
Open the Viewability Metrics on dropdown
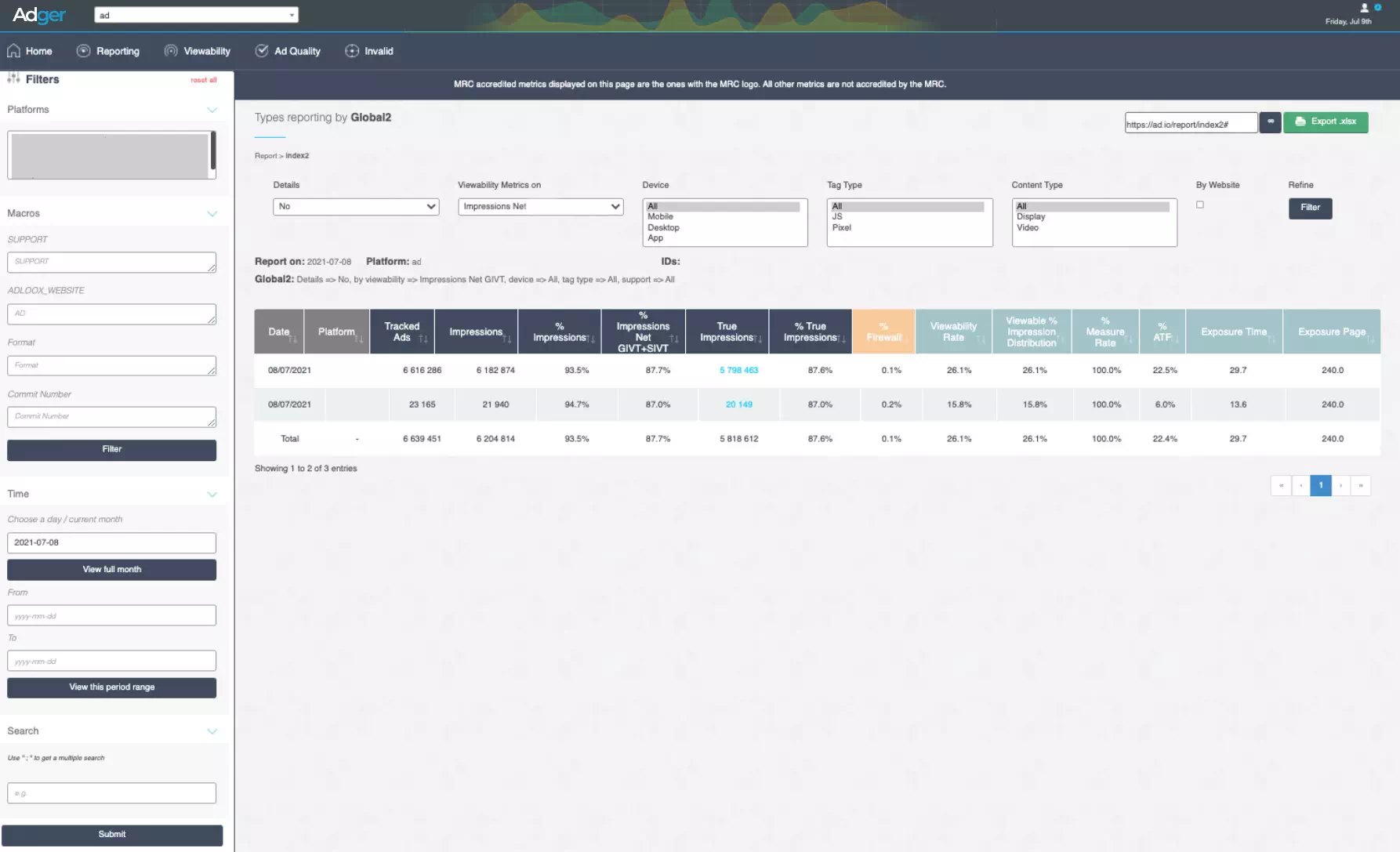540,207
